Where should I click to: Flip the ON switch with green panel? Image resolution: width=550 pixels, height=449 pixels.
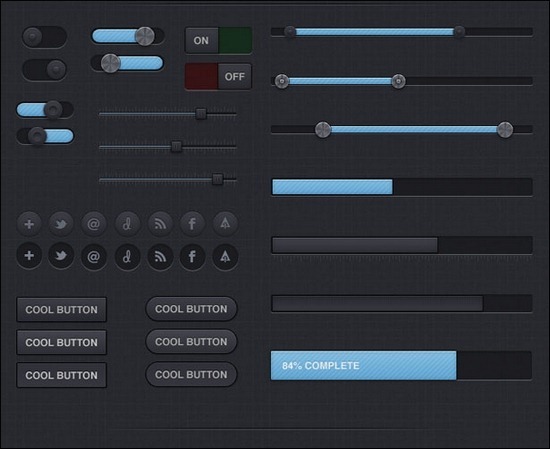219,40
